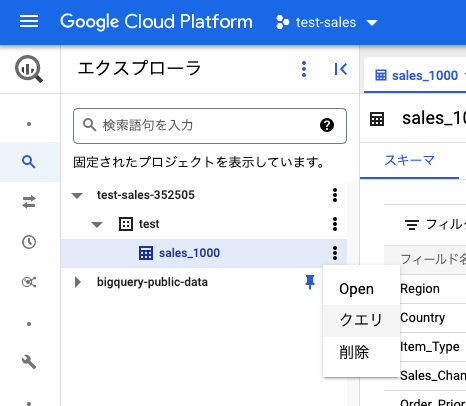Select the test dataset in the tree
The height and width of the screenshot is (406, 466).
149,224
